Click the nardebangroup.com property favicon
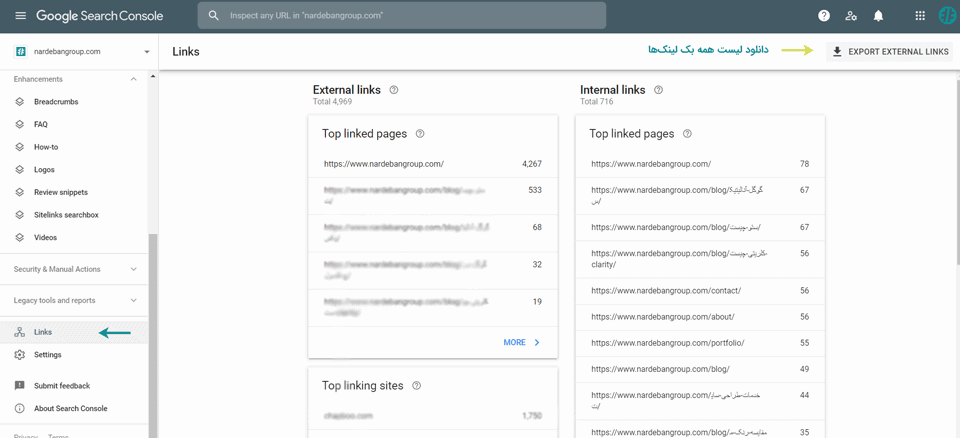This screenshot has height=438, width=960. (x=20, y=52)
